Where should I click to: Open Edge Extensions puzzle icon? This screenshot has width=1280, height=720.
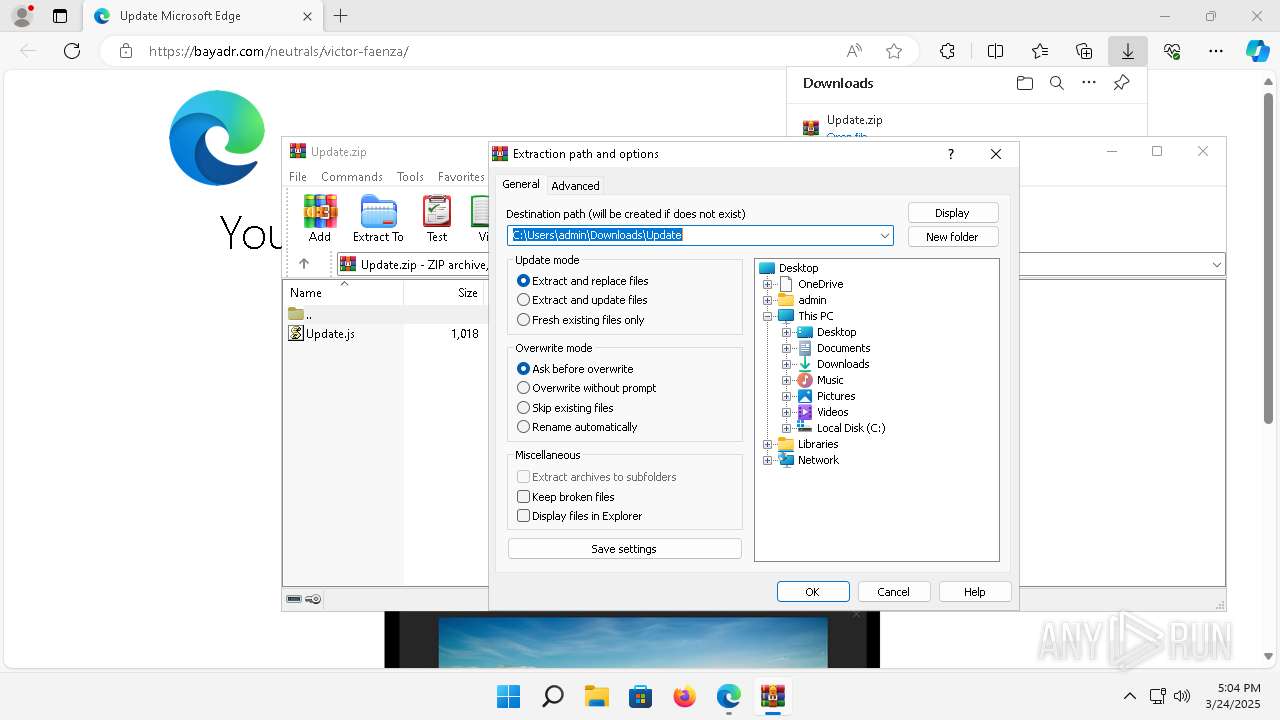tap(947, 51)
